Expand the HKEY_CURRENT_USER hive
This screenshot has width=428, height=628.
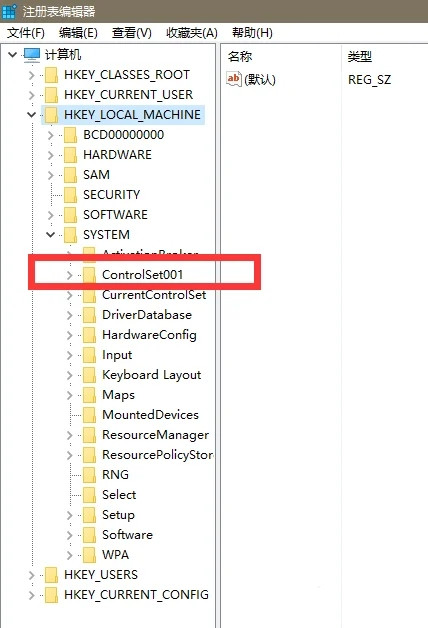coord(32,95)
